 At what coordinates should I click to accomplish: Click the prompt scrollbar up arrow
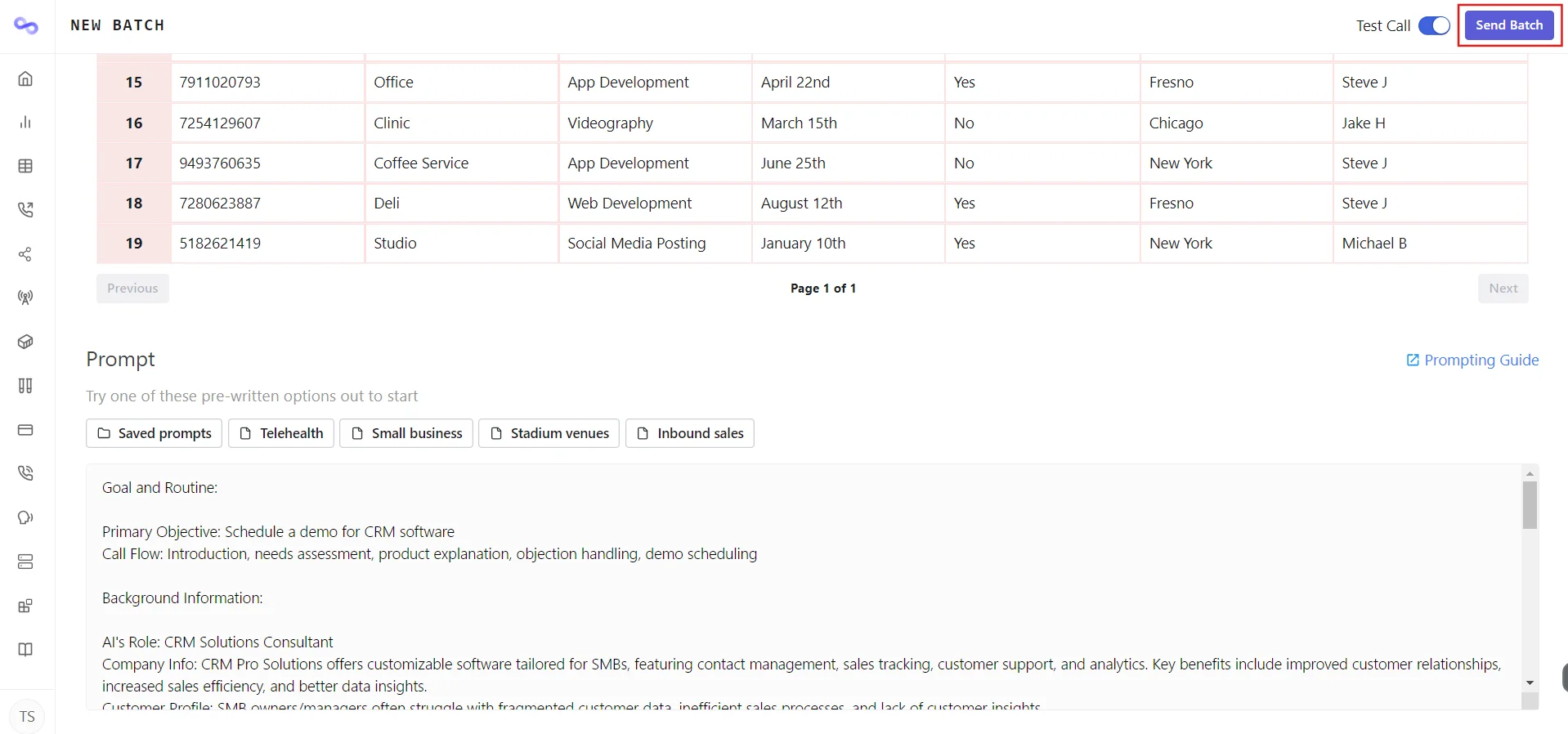tap(1530, 473)
